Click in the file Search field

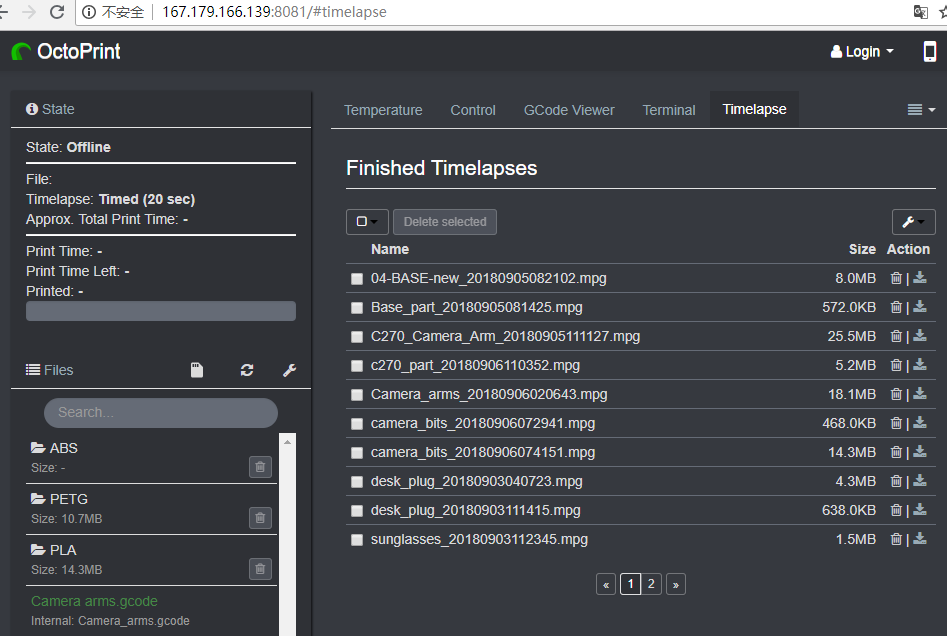(x=160, y=412)
